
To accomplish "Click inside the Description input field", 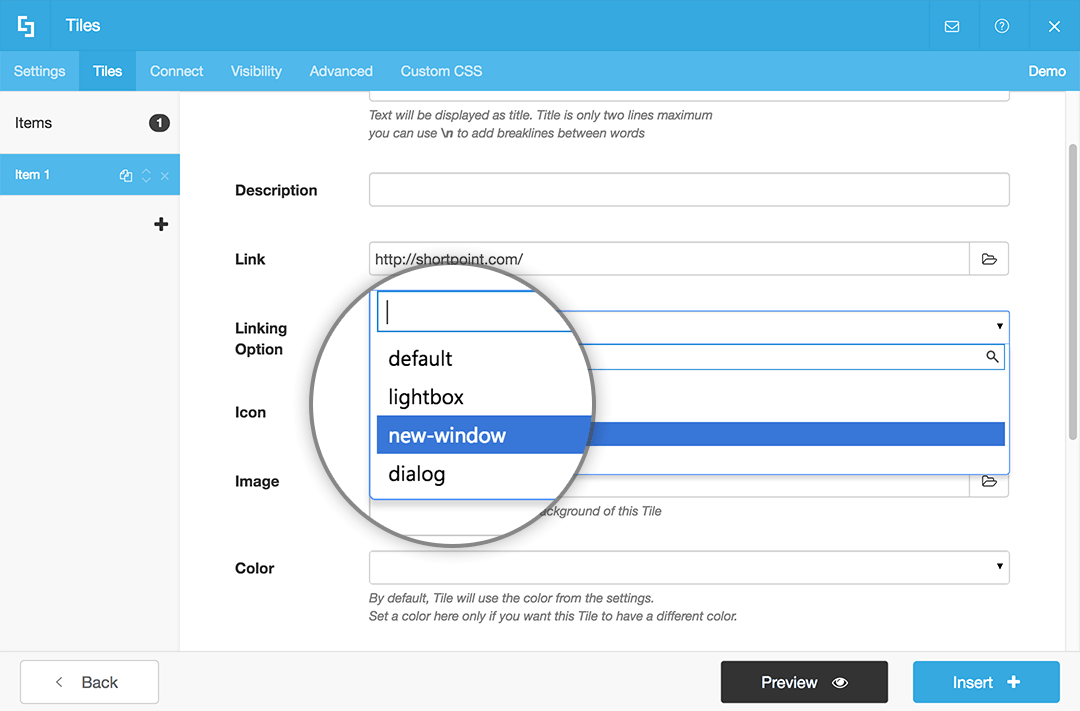I will [x=688, y=189].
